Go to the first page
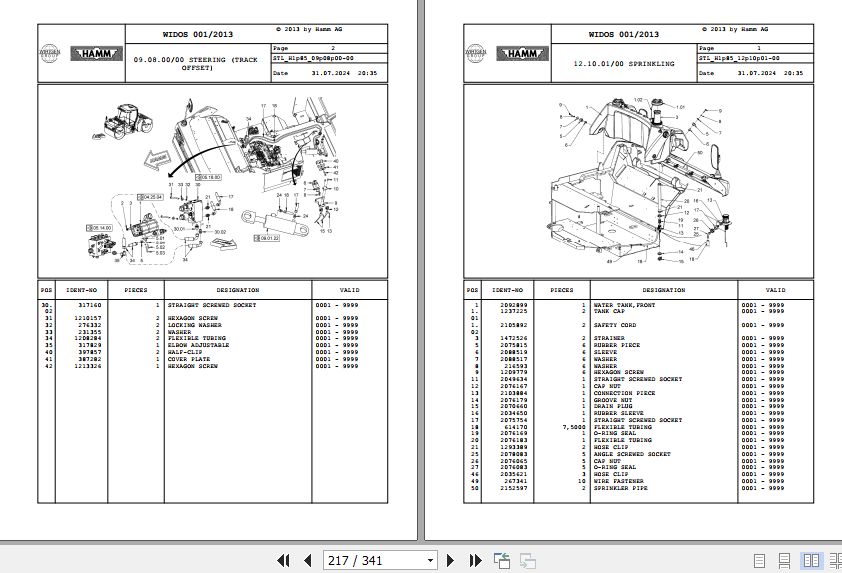Screen dimensions: 842x573 pyautogui.click(x=283, y=561)
